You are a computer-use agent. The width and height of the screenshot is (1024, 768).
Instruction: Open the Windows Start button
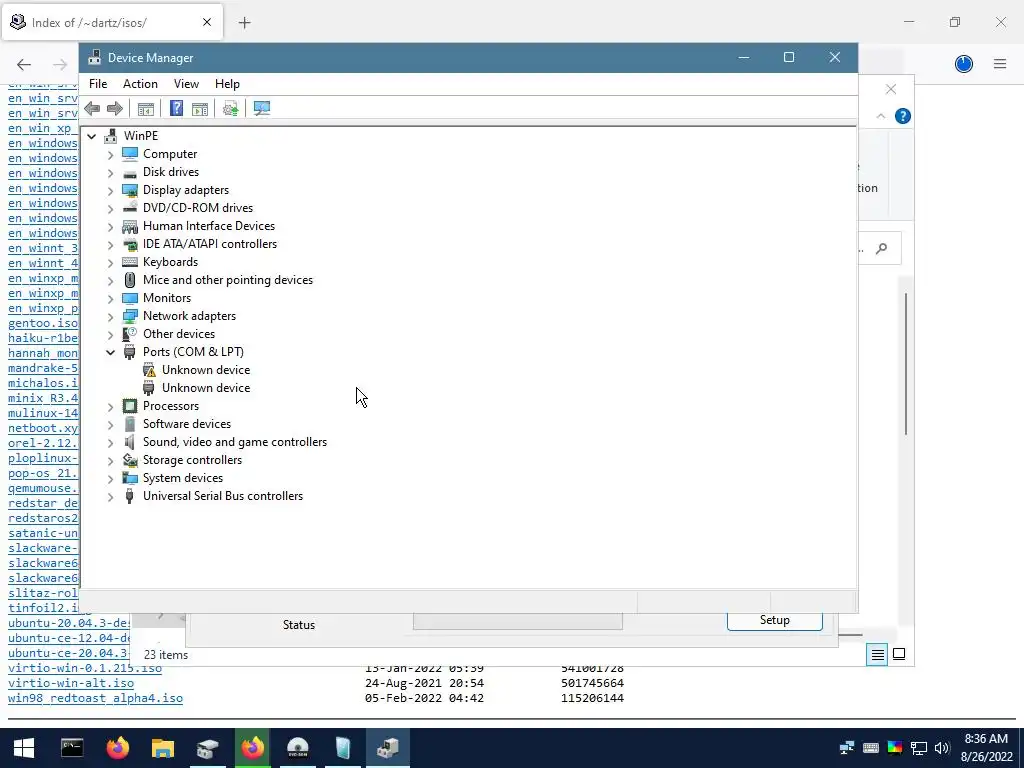point(24,748)
